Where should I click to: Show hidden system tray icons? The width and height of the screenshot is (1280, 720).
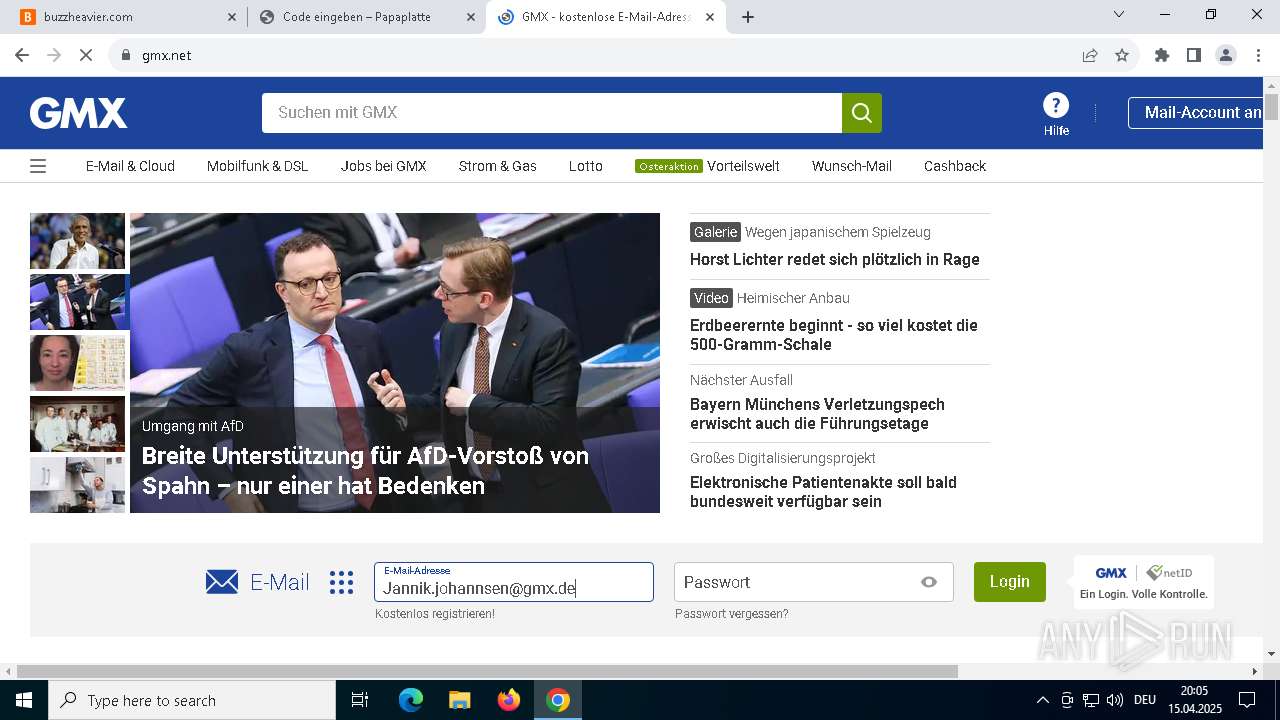[1042, 700]
